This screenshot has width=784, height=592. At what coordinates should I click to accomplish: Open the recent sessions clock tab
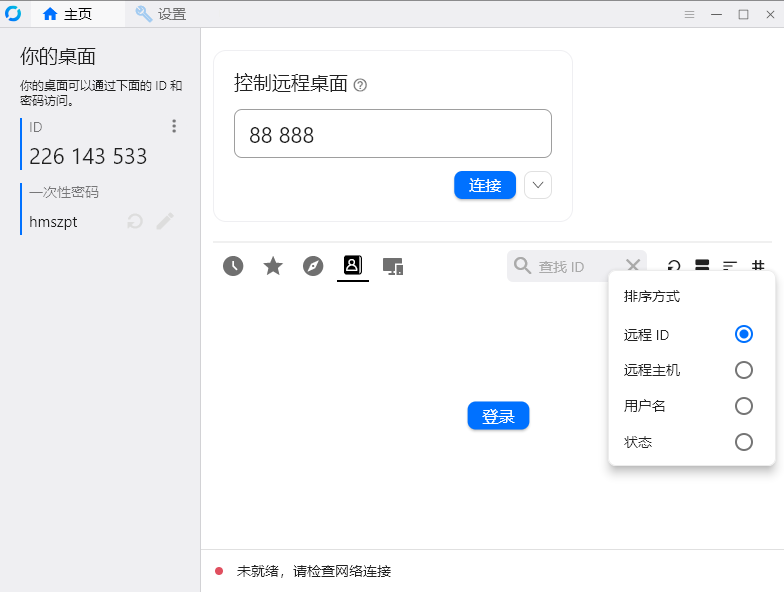point(233,266)
